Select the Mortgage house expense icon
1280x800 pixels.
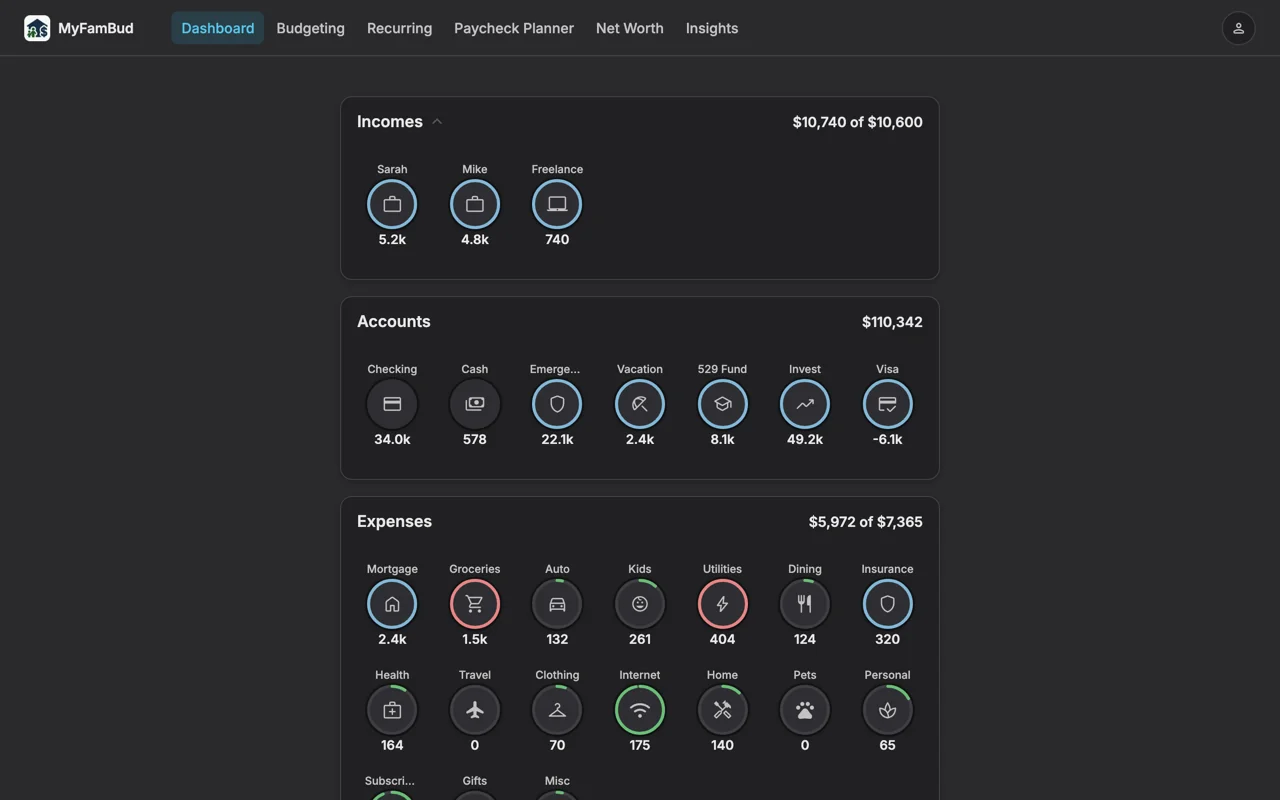pyautogui.click(x=392, y=604)
